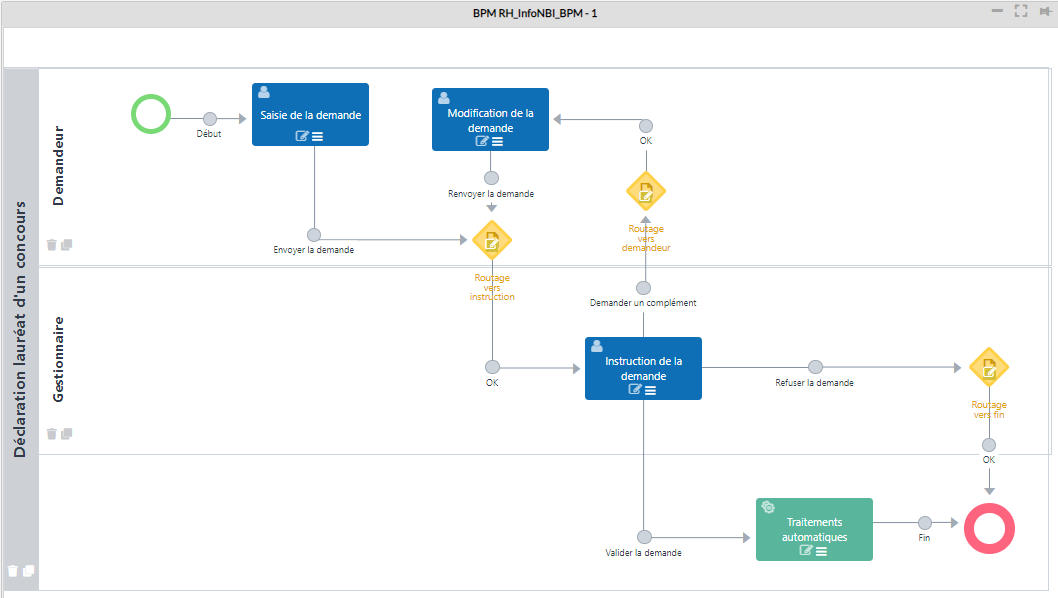
Task: Select the 'Routage vers instruction' gateway
Action: [491, 240]
